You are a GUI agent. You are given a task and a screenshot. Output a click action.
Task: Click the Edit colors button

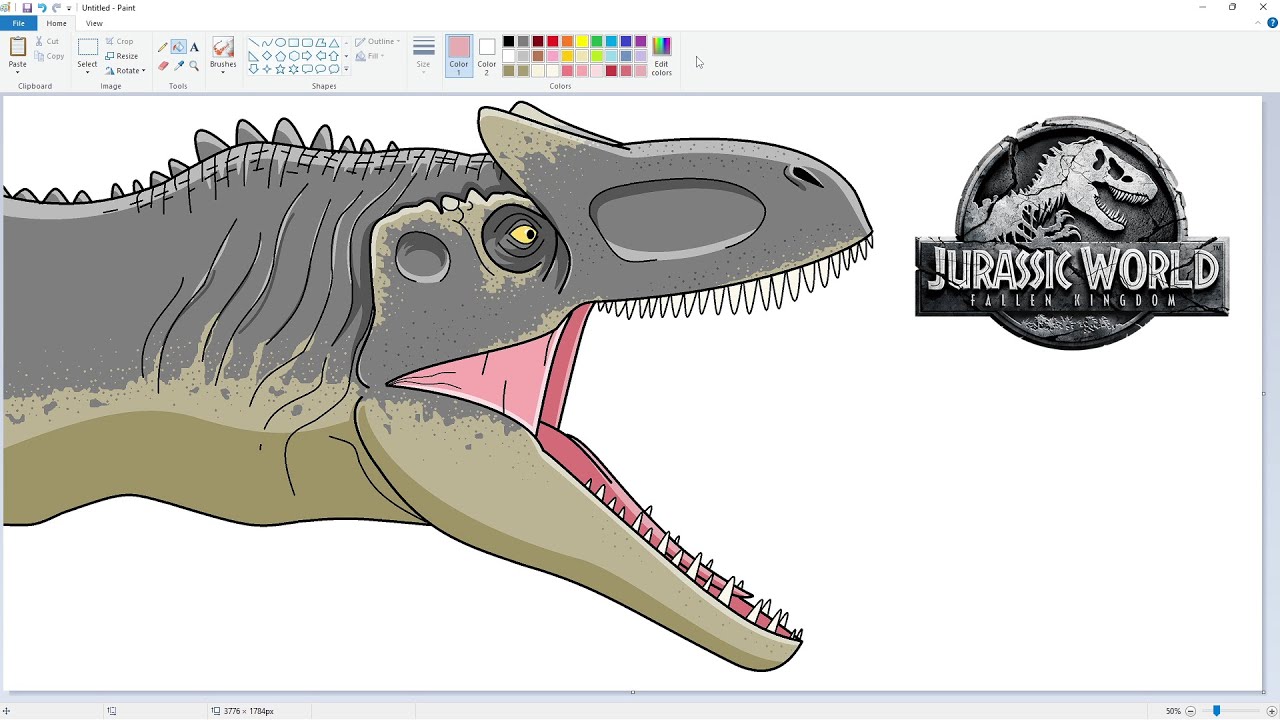(x=662, y=56)
